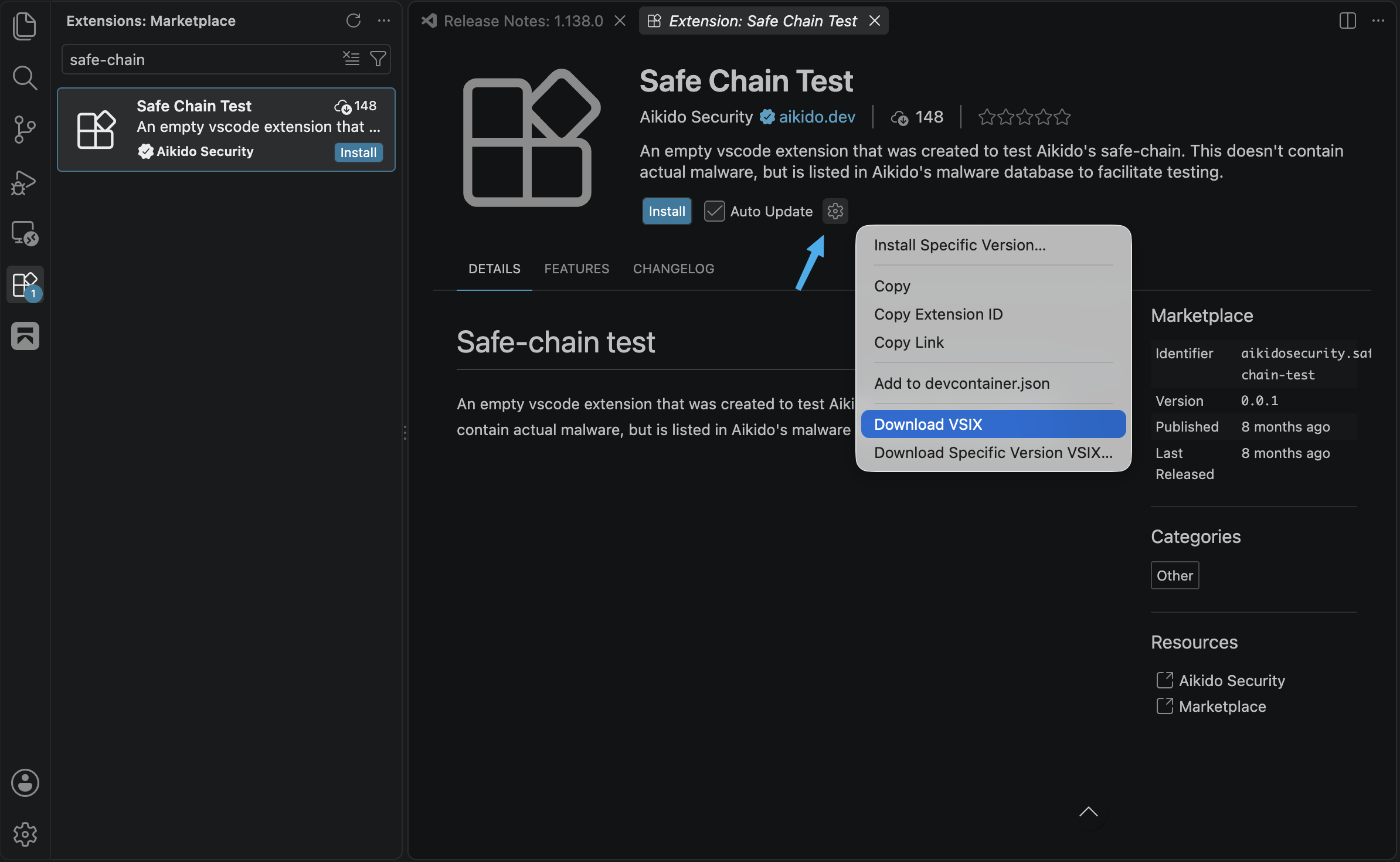Open the Search view in activity bar
This screenshot has width=1400, height=862.
click(x=25, y=77)
